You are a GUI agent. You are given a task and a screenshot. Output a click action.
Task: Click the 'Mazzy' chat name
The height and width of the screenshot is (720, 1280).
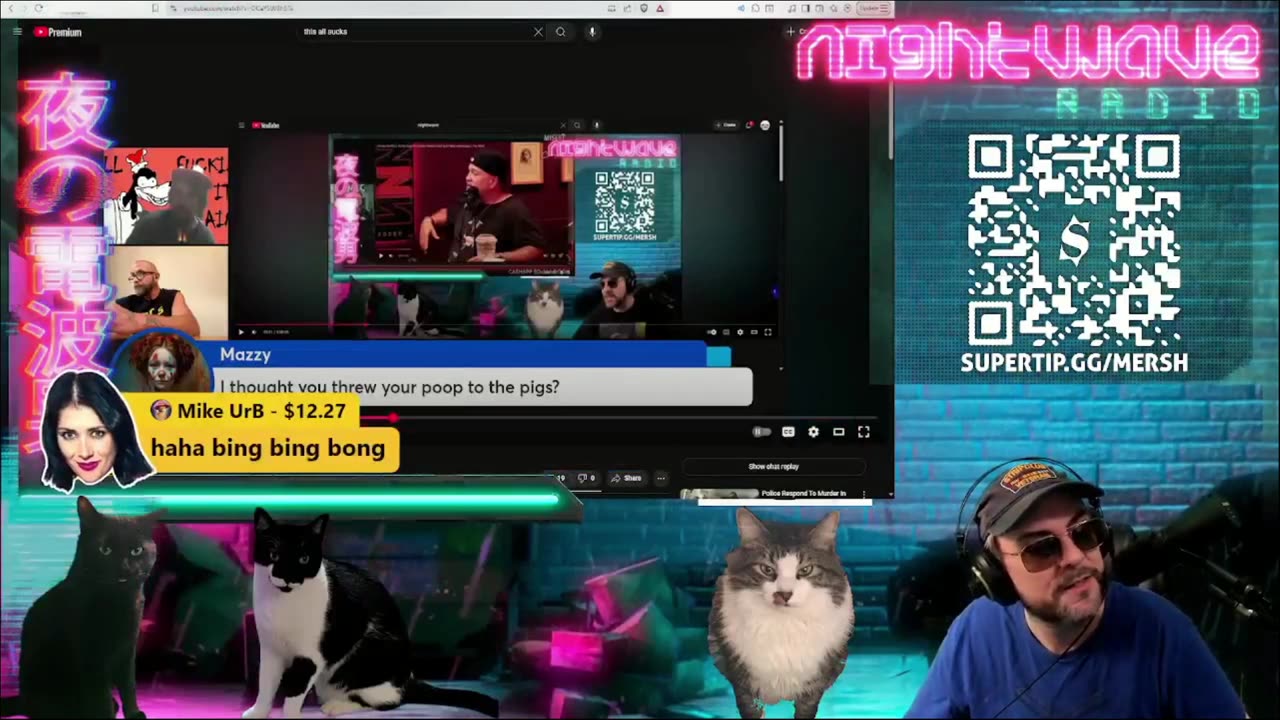pyautogui.click(x=245, y=355)
